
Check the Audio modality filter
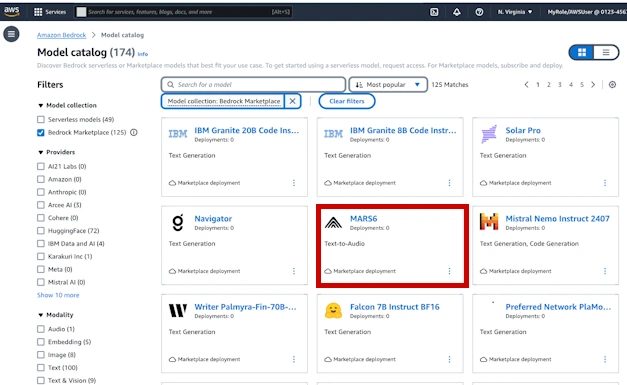pos(41,329)
